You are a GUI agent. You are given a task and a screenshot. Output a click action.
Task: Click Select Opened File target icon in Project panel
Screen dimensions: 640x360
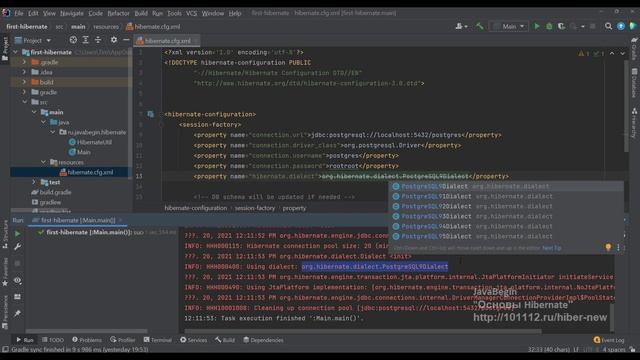point(73,40)
